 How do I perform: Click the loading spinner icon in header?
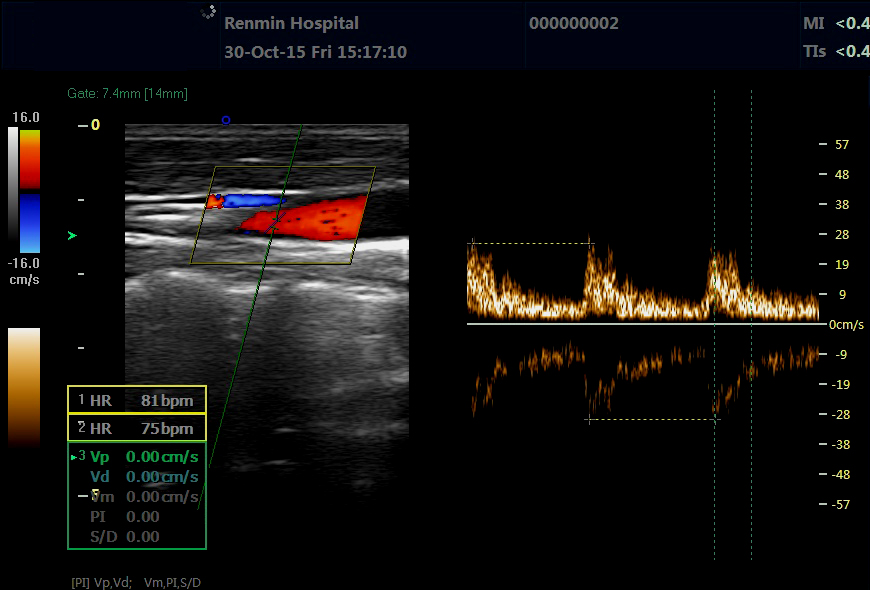(208, 12)
